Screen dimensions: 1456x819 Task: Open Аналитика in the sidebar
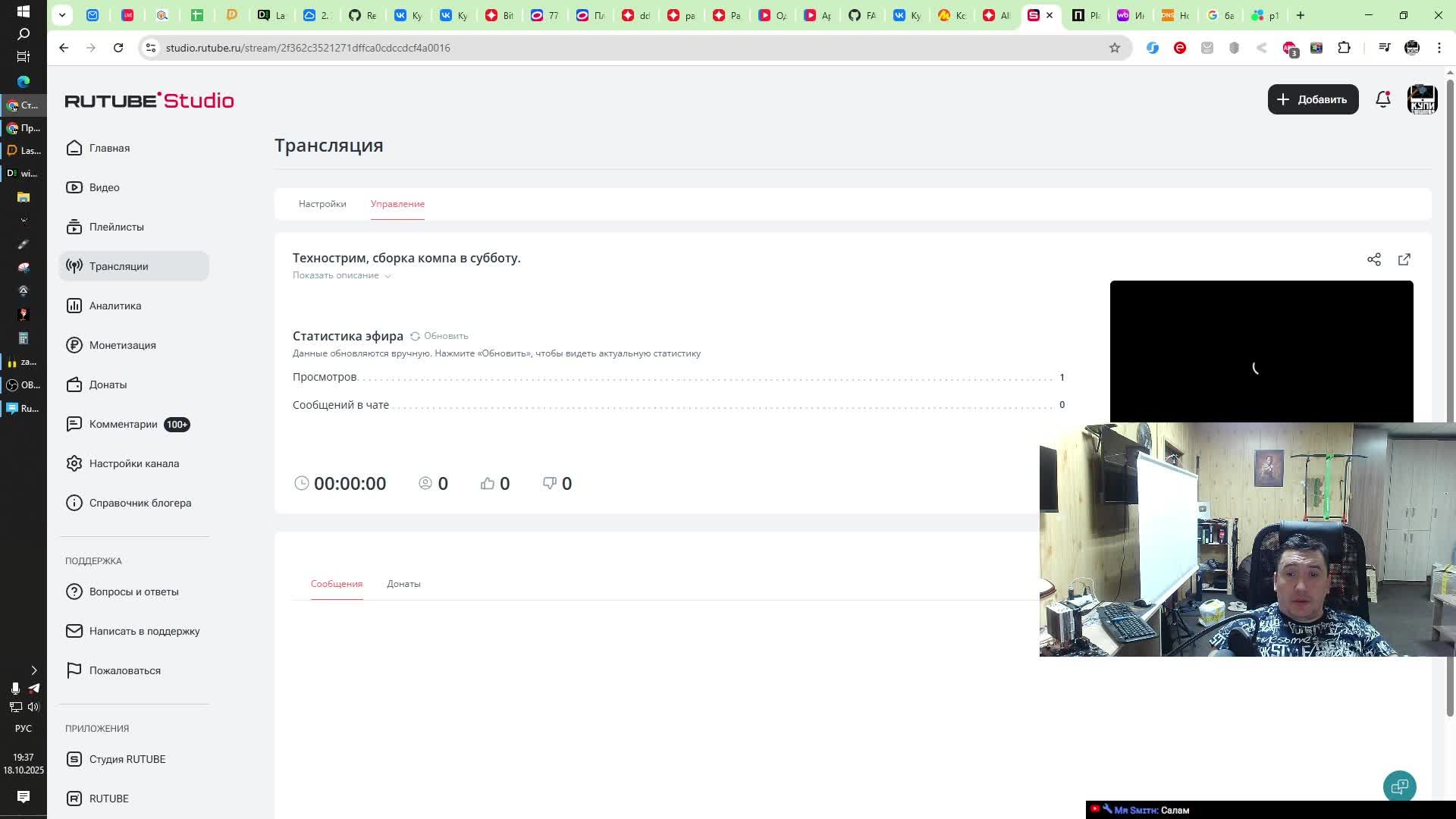115,306
